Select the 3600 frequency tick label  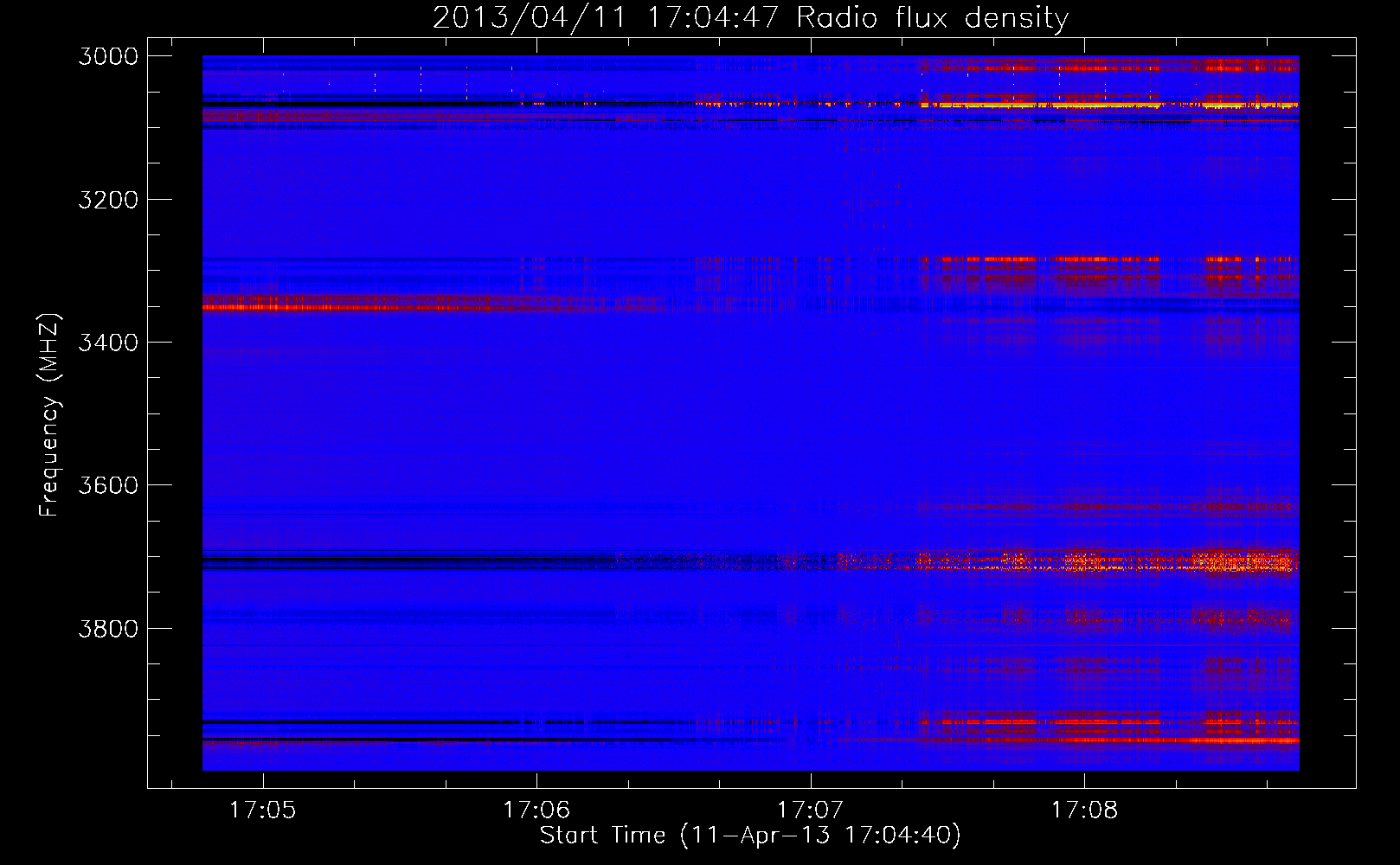tap(108, 485)
